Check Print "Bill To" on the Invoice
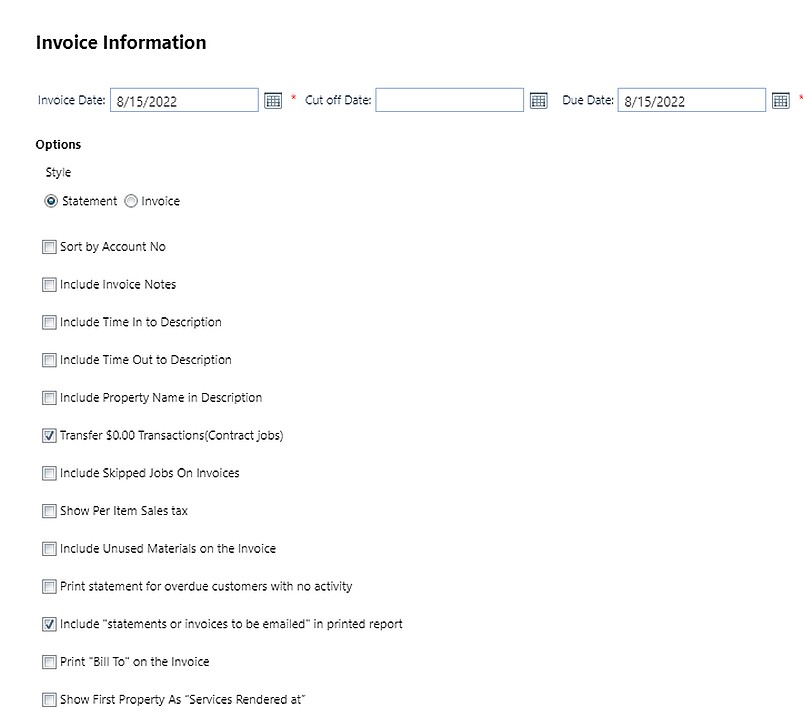803x717 pixels. tap(49, 662)
